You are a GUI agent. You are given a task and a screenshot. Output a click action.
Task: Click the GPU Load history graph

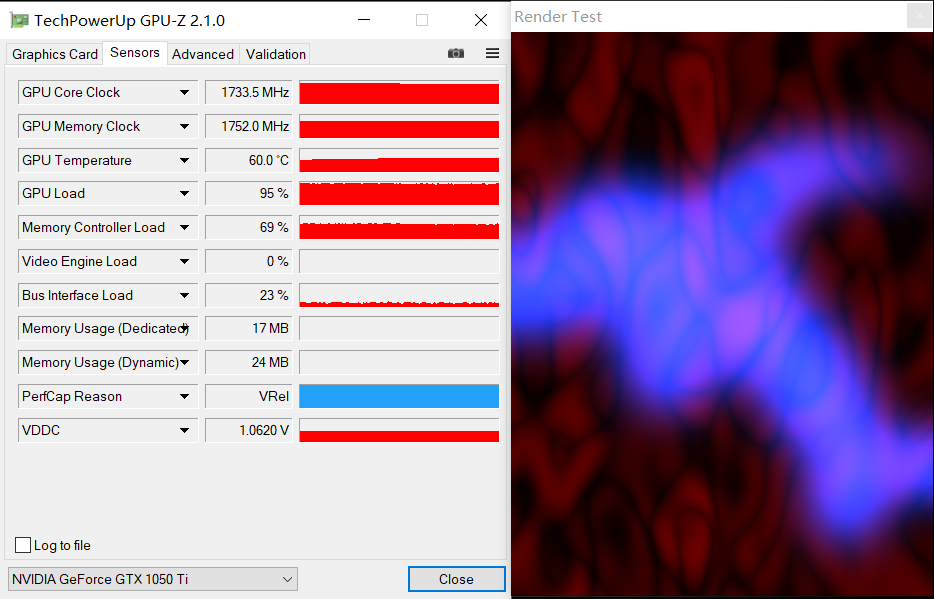click(x=399, y=194)
